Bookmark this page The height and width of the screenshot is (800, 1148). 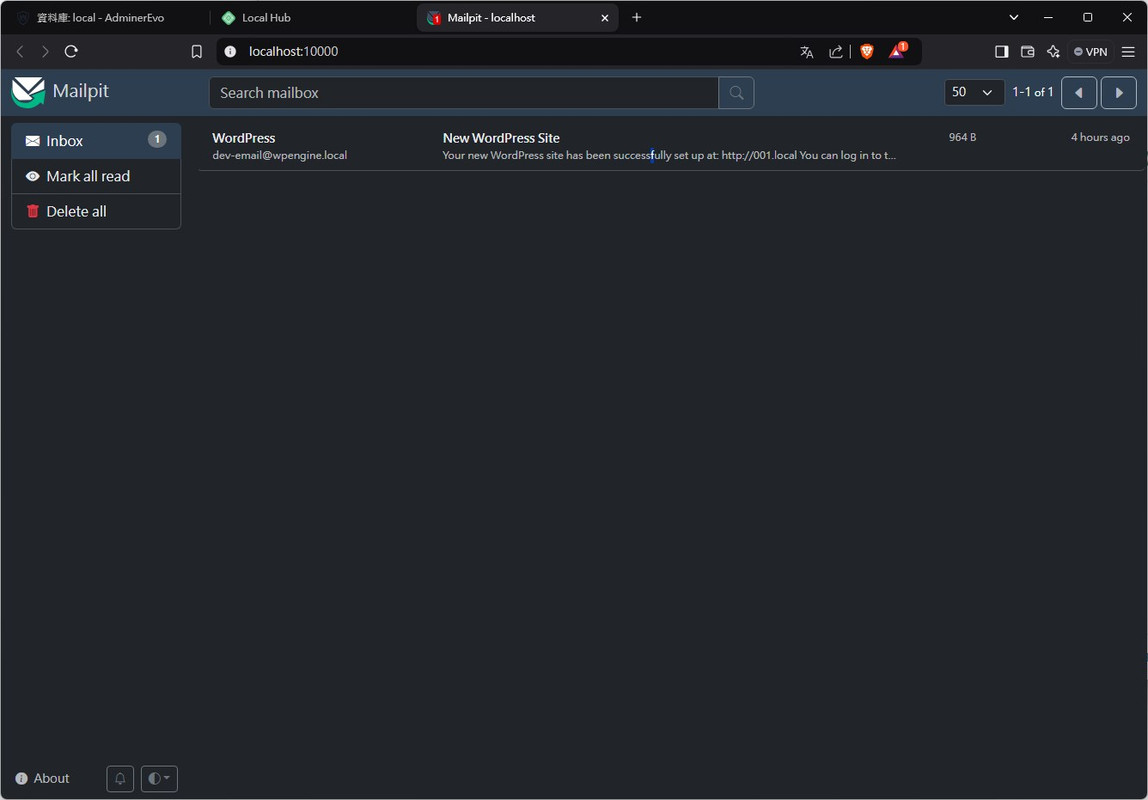pos(196,52)
